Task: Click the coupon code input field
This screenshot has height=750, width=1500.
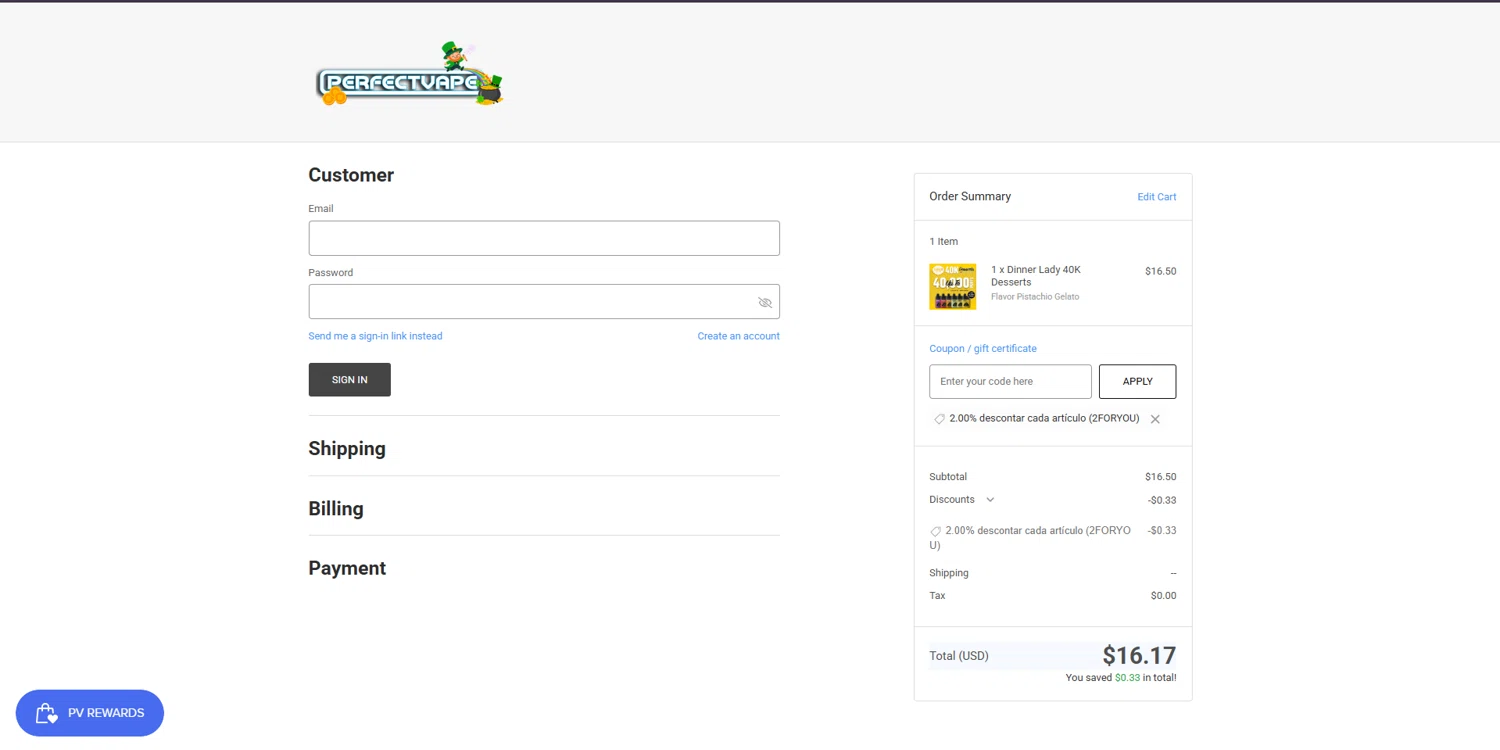Action: click(x=1010, y=381)
